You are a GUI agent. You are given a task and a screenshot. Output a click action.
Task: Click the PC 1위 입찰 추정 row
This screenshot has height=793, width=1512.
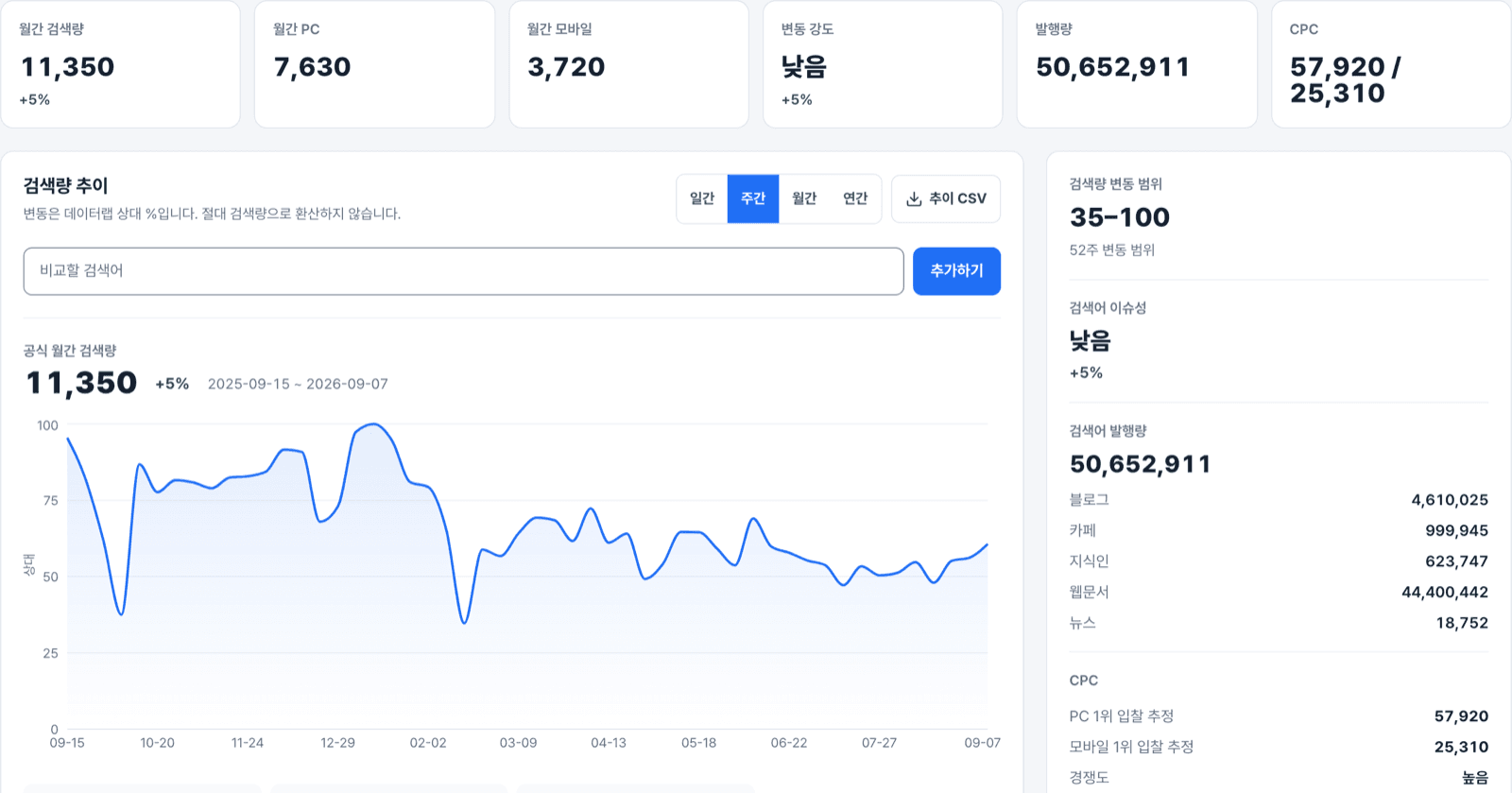coord(1279,716)
